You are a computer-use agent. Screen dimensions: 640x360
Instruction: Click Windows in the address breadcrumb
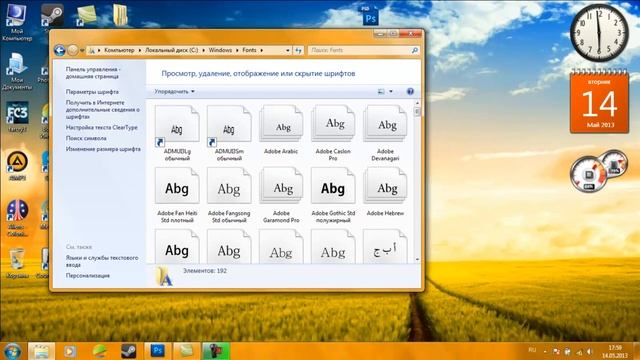tap(220, 50)
